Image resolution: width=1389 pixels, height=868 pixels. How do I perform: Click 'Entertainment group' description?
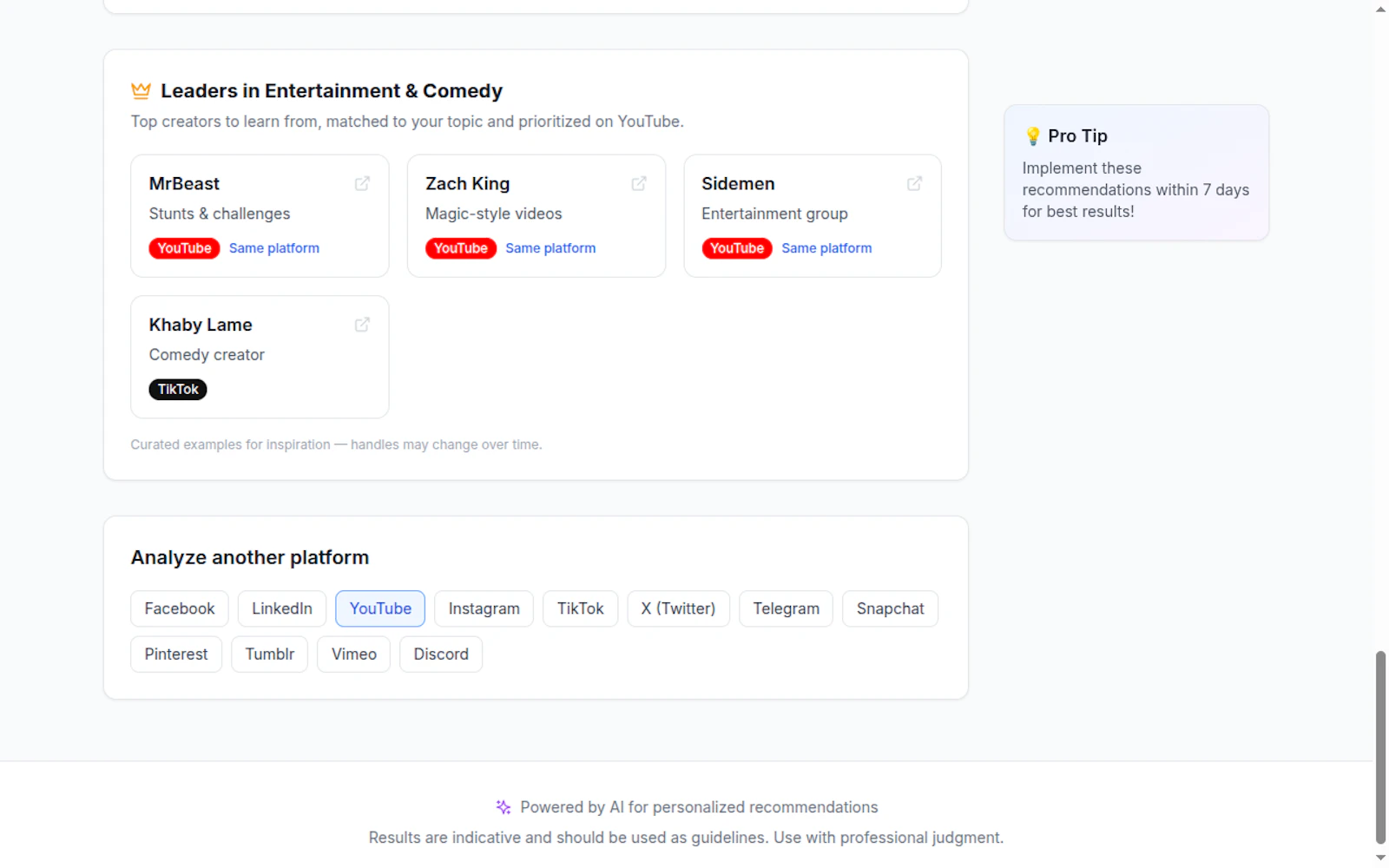(775, 214)
